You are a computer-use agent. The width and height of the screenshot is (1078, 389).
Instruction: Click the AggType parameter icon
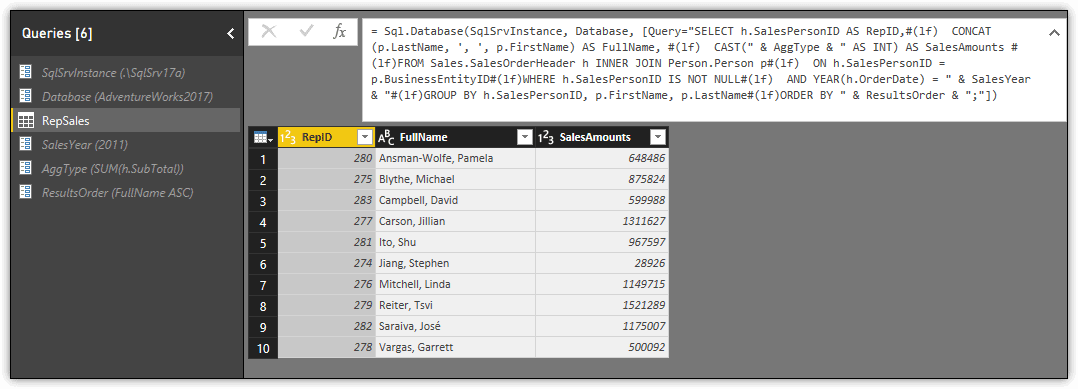pos(25,168)
